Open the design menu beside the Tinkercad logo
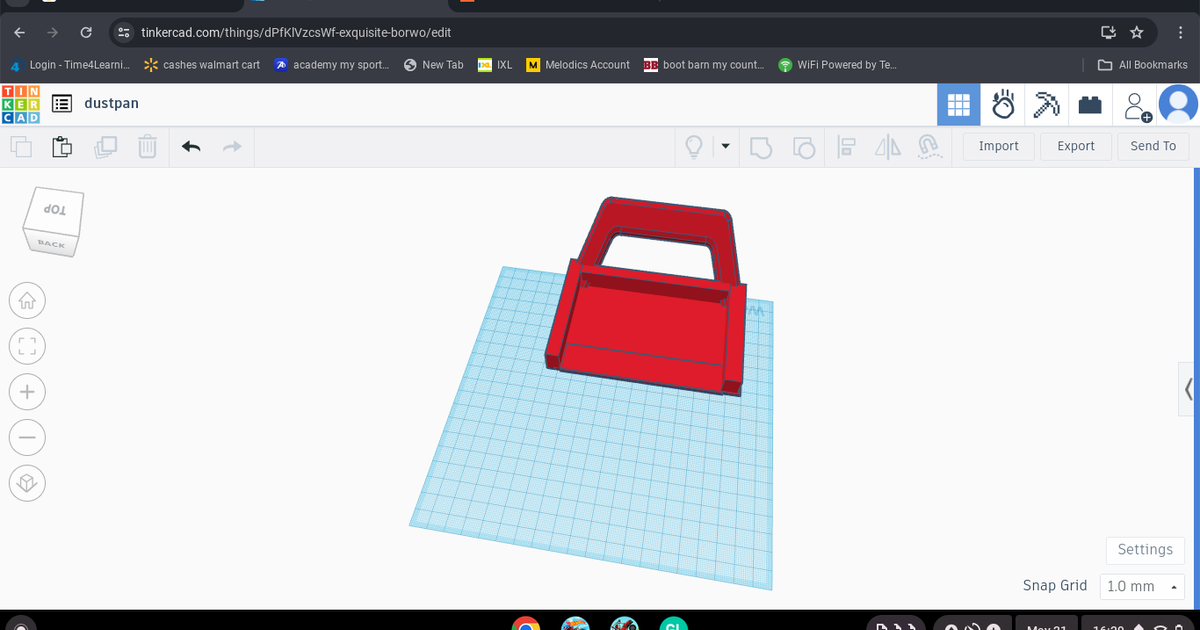This screenshot has width=1200, height=630. coord(61,103)
